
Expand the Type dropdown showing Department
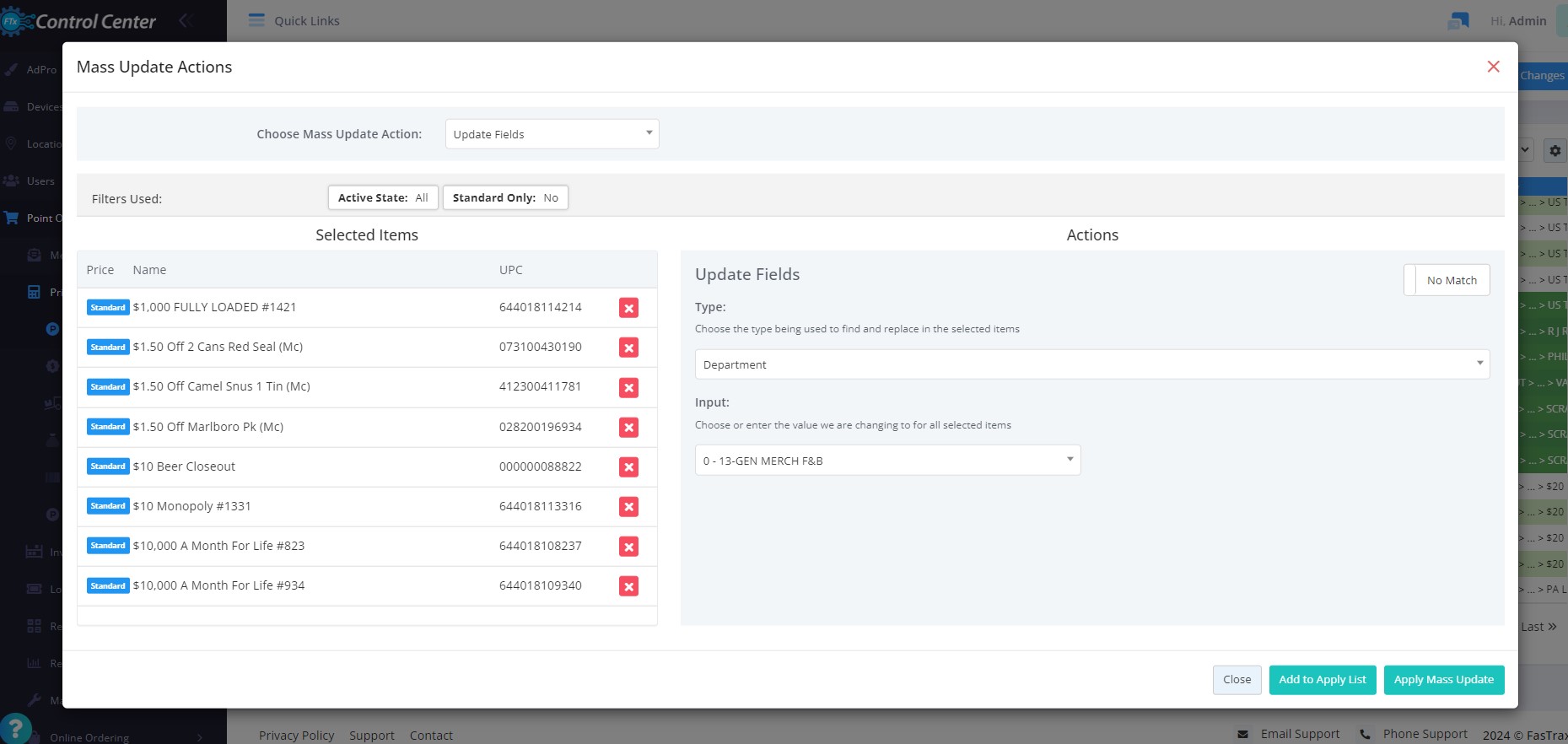tap(1091, 364)
